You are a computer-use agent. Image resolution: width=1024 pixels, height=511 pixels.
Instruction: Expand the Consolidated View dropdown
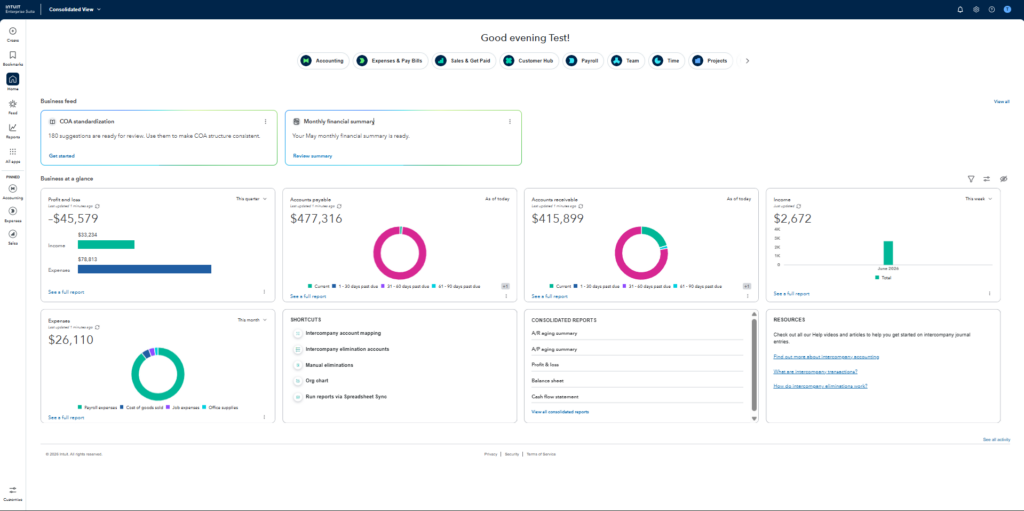pyautogui.click(x=75, y=9)
